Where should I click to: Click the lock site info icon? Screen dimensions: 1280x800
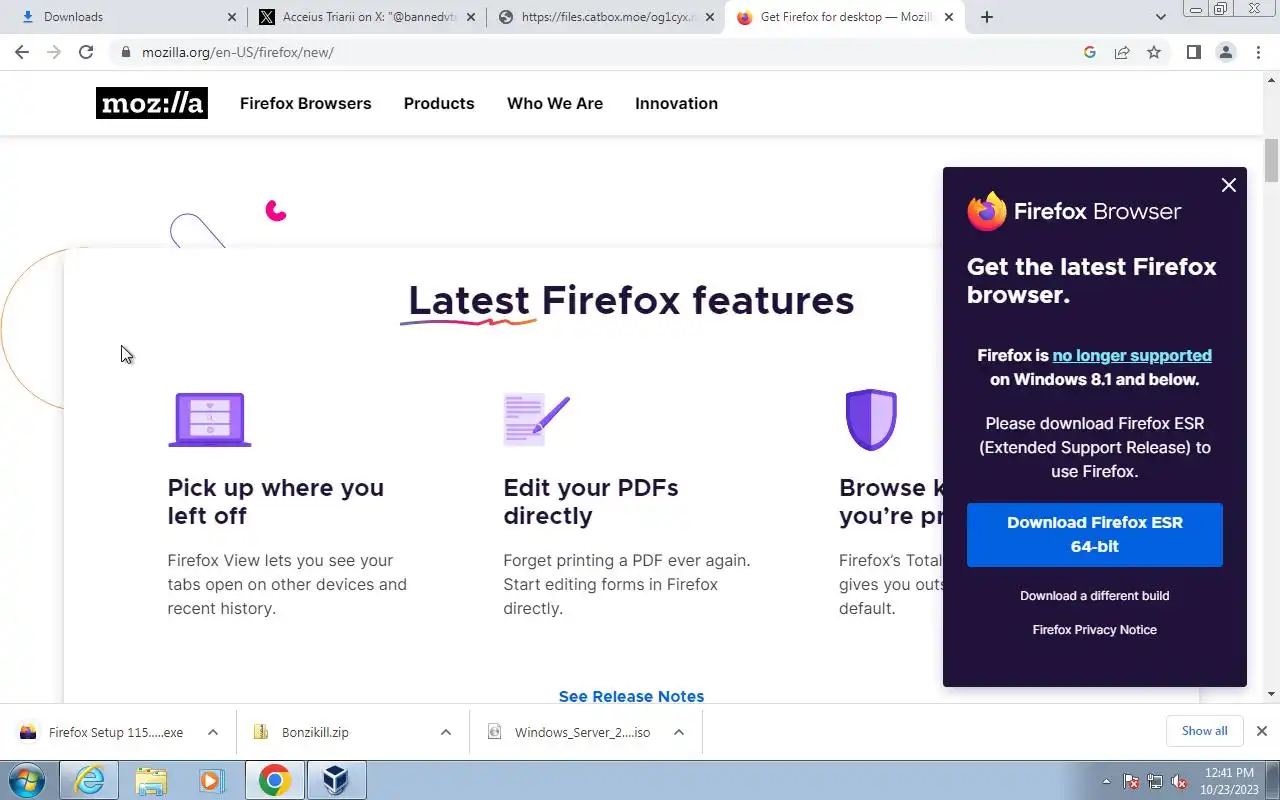click(x=125, y=52)
